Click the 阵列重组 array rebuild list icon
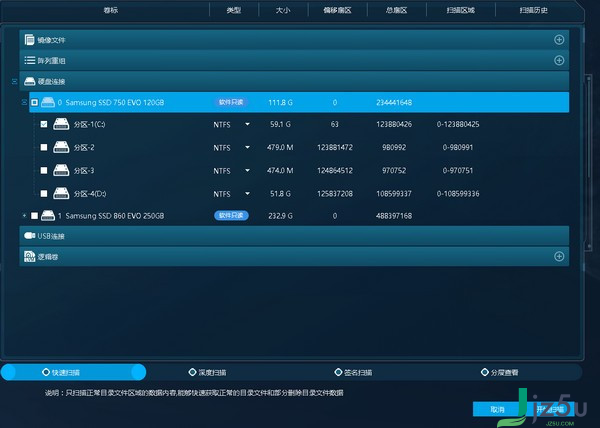 [29, 60]
